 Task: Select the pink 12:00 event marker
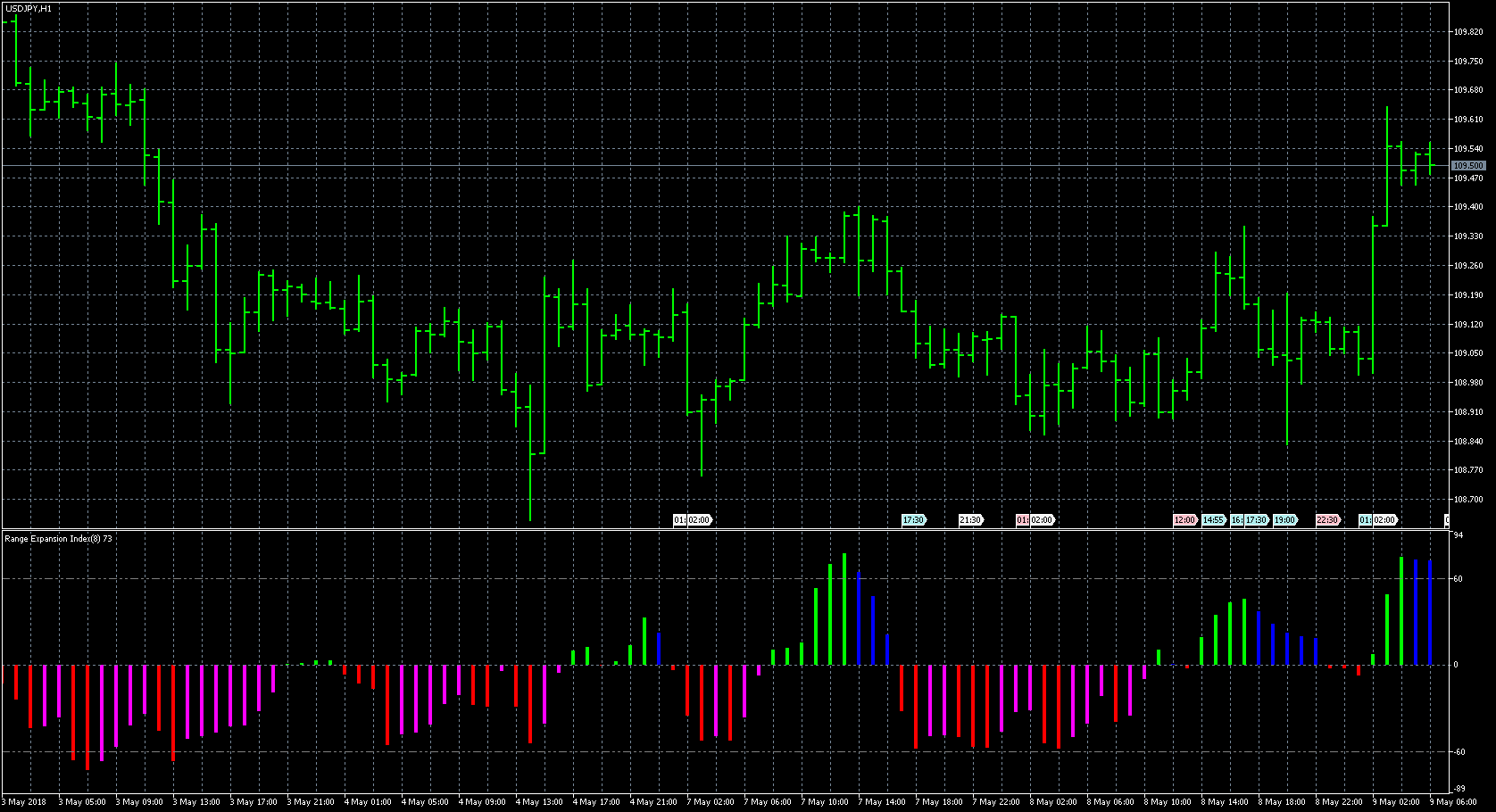[1184, 520]
